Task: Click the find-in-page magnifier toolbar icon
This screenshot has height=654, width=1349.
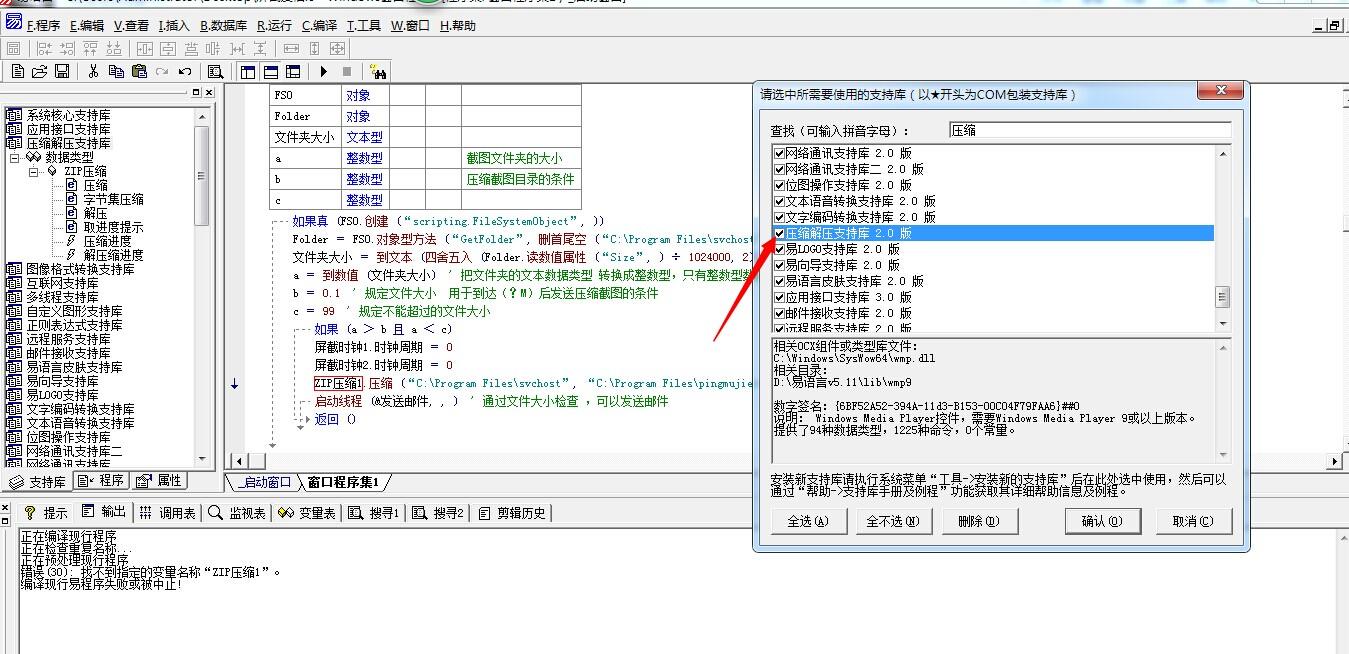Action: [x=215, y=71]
